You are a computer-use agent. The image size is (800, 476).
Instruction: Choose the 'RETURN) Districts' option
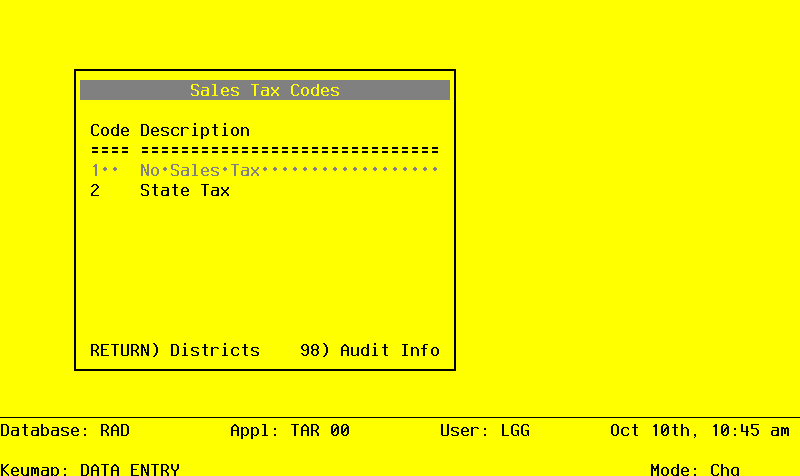pos(175,350)
